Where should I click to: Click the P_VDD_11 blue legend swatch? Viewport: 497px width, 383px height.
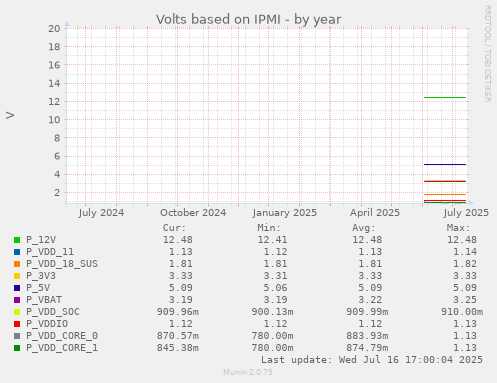pyautogui.click(x=17, y=252)
